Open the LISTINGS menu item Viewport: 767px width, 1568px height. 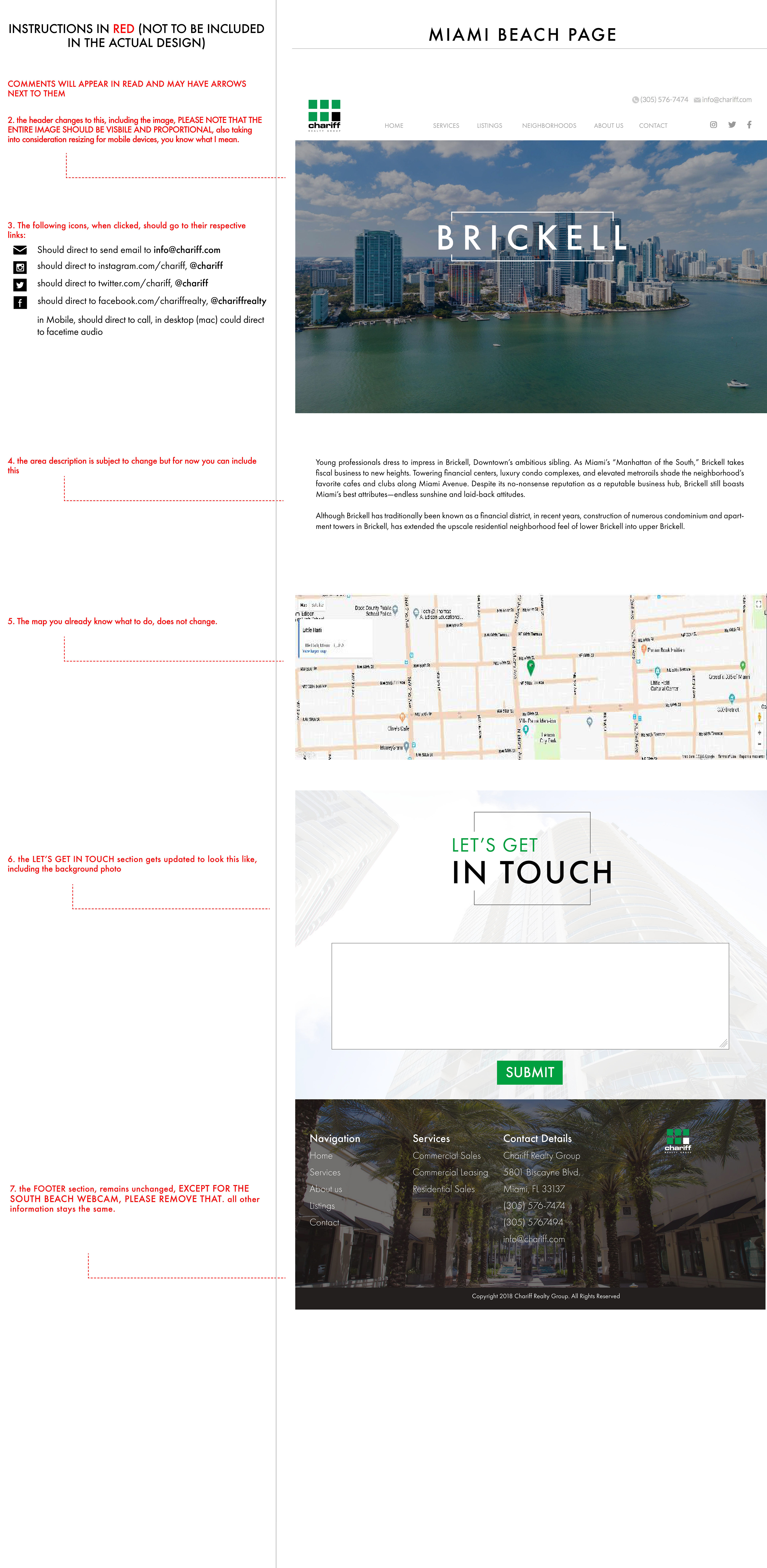[x=490, y=126]
